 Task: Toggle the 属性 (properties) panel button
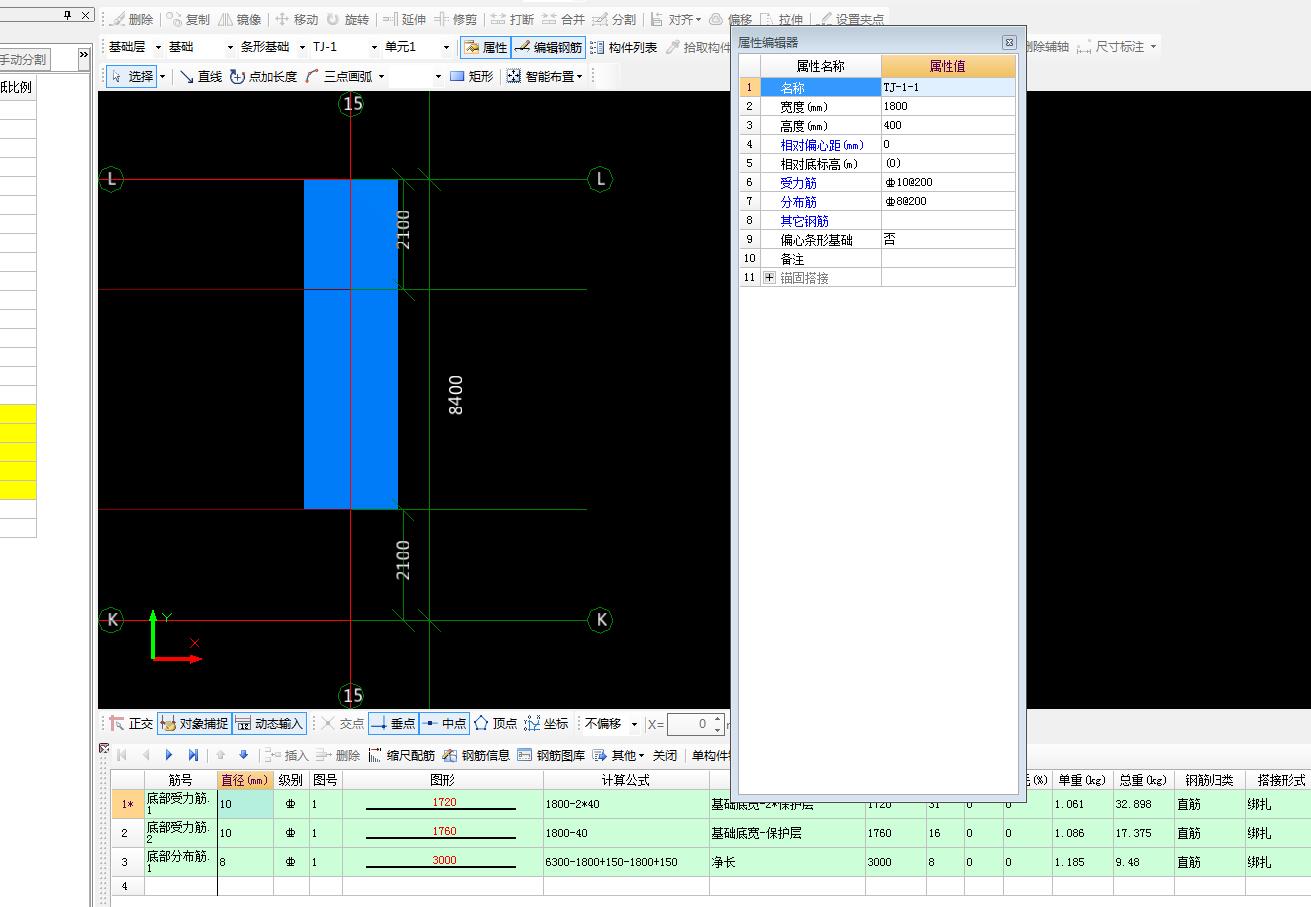tap(485, 47)
